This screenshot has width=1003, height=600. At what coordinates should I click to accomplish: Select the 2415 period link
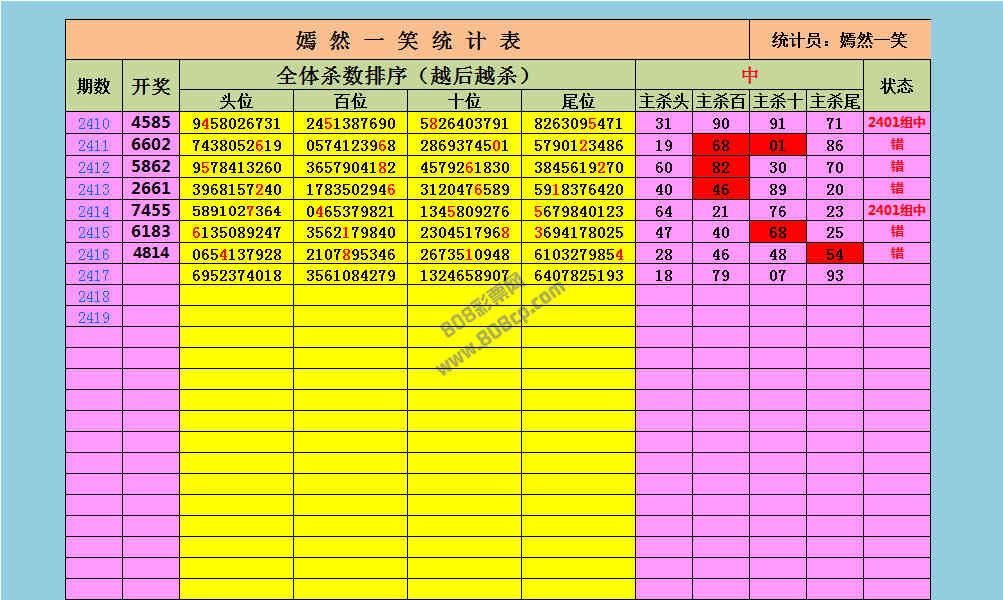coord(94,233)
